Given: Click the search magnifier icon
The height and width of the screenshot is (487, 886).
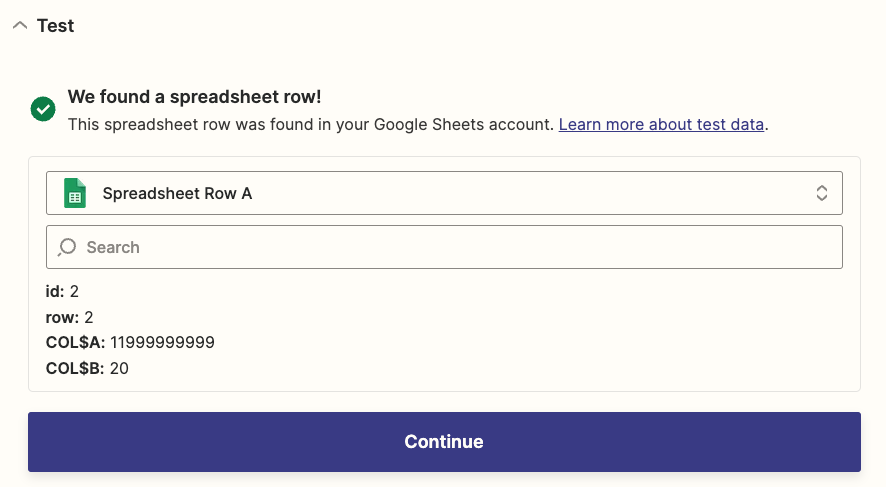Looking at the screenshot, I should pyautogui.click(x=67, y=247).
